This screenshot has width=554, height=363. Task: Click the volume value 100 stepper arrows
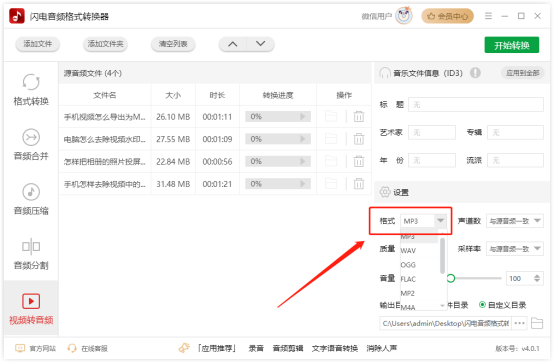(537, 279)
